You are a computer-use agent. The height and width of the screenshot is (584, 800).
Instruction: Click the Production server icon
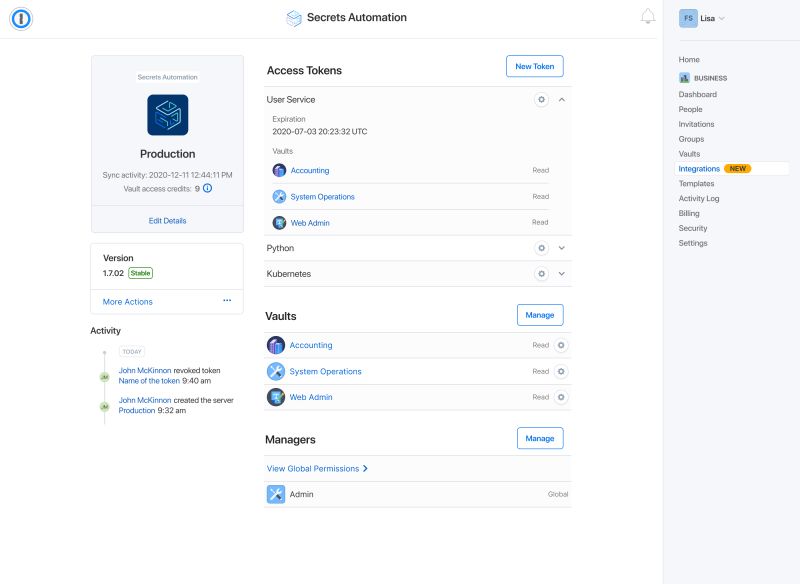168,115
